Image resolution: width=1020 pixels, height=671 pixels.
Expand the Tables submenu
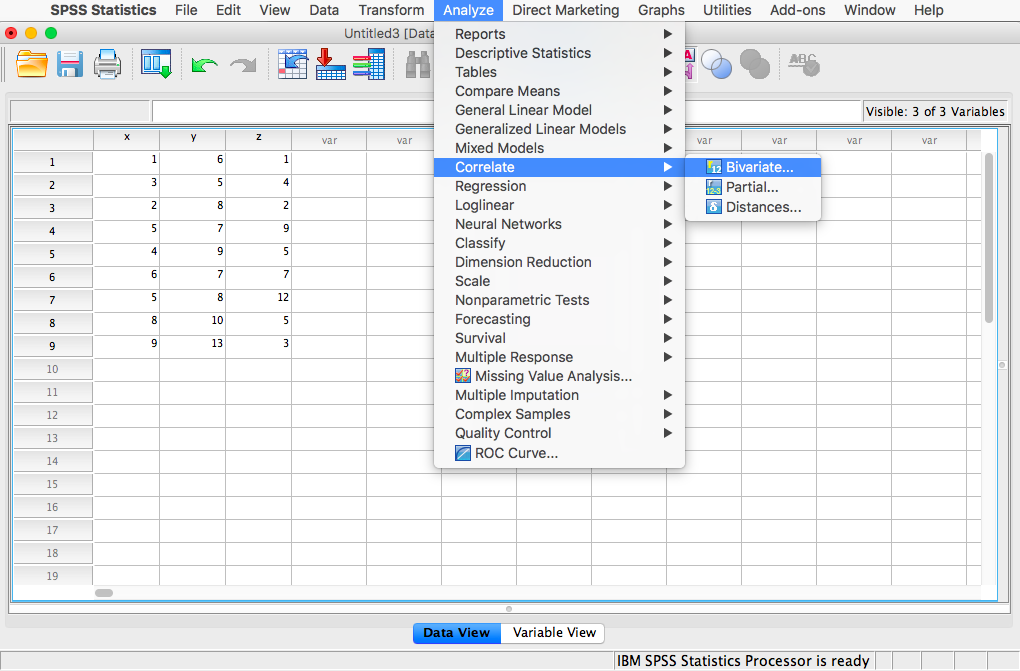coord(559,72)
